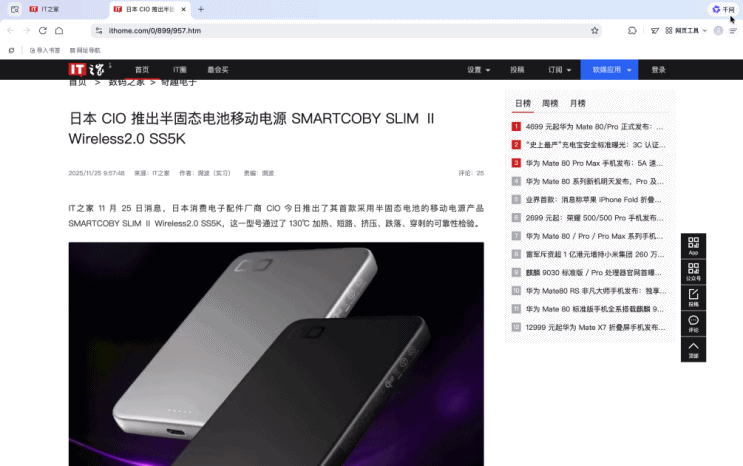
Task: Go to 首页 in the site navigation
Action: click(x=142, y=70)
